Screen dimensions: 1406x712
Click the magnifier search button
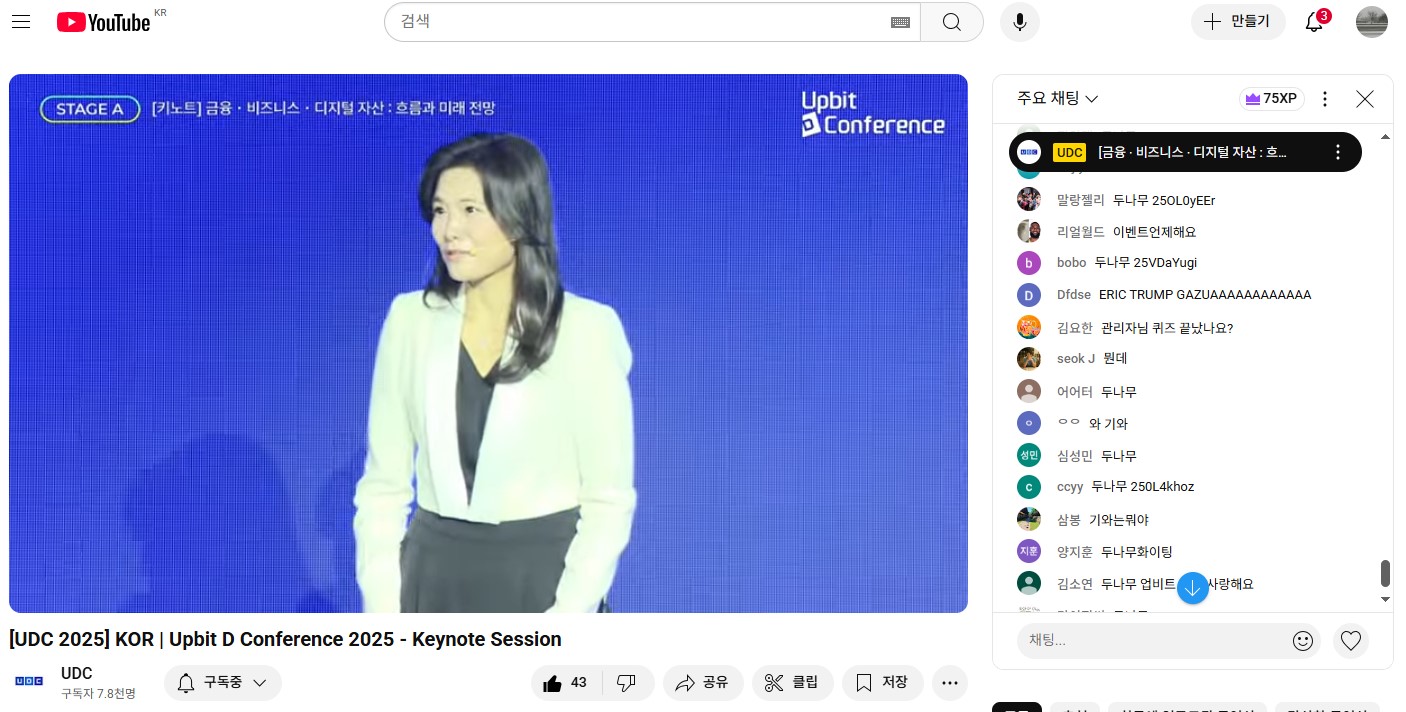pyautogui.click(x=951, y=22)
